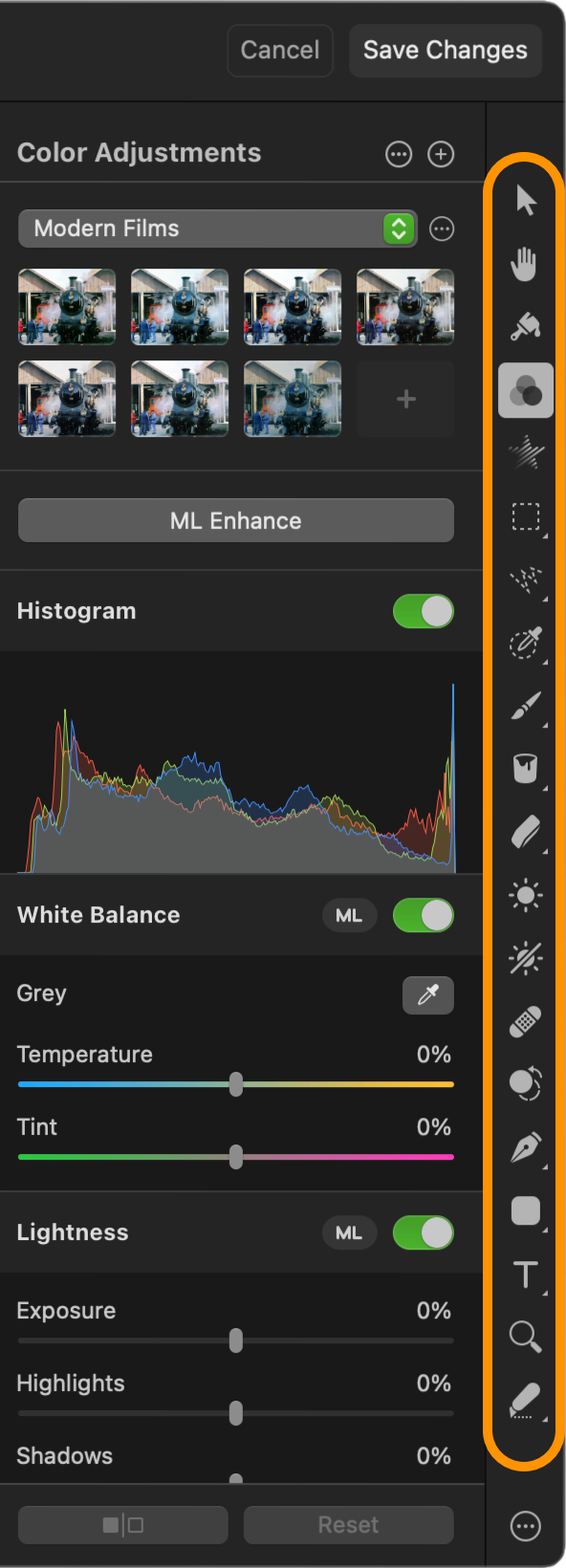
Task: Choose the first Modern Films preset thumbnail
Action: tap(67, 307)
